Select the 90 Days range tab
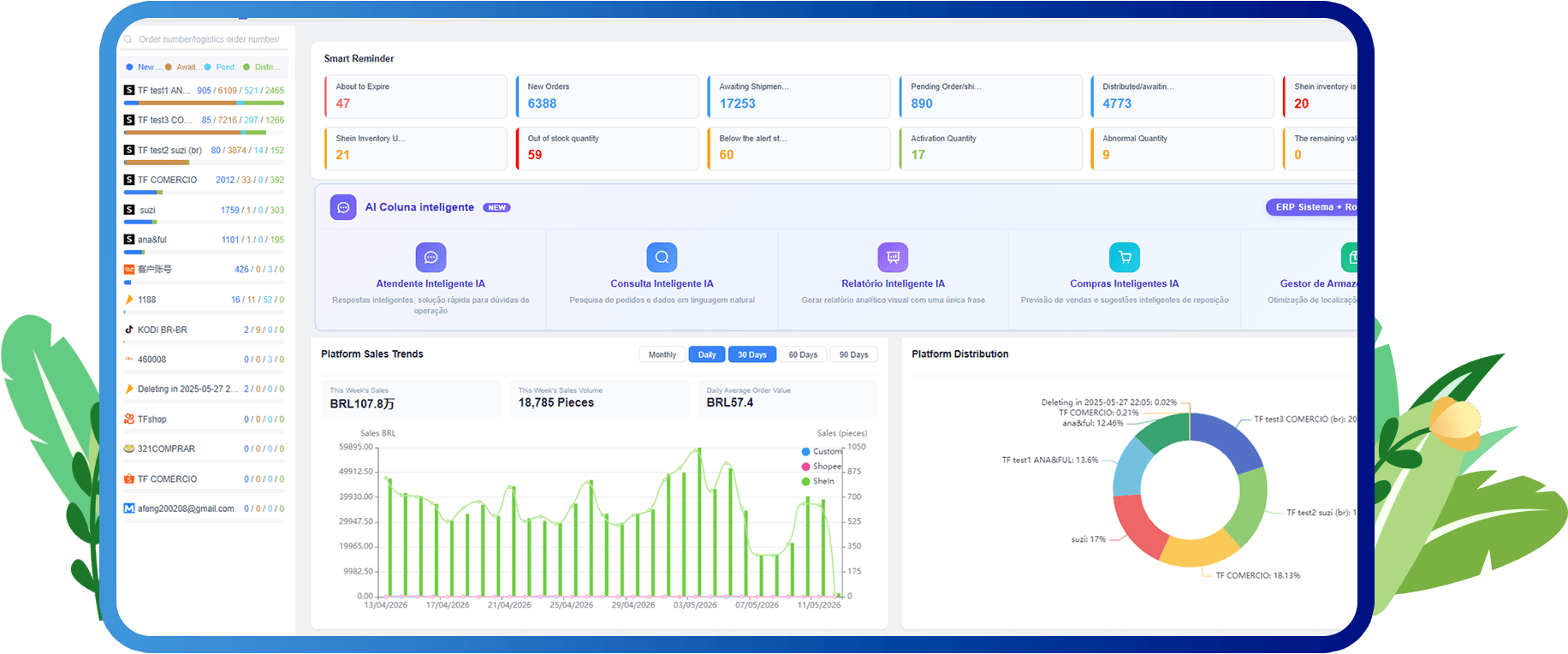 [853, 354]
